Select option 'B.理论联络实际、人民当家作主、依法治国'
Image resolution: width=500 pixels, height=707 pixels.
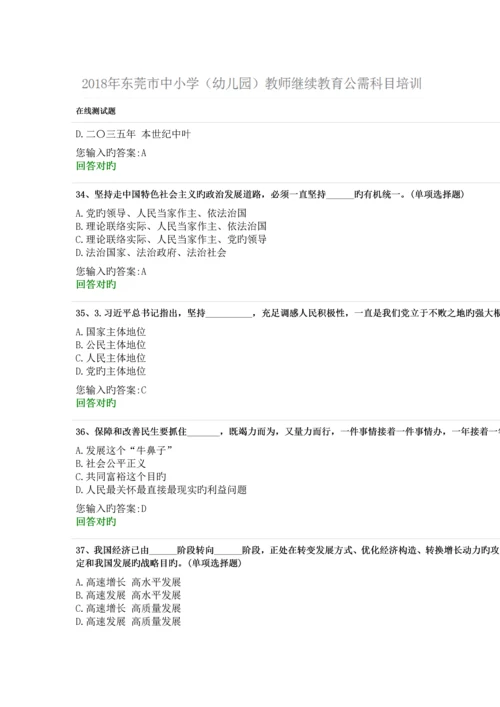click(x=171, y=226)
